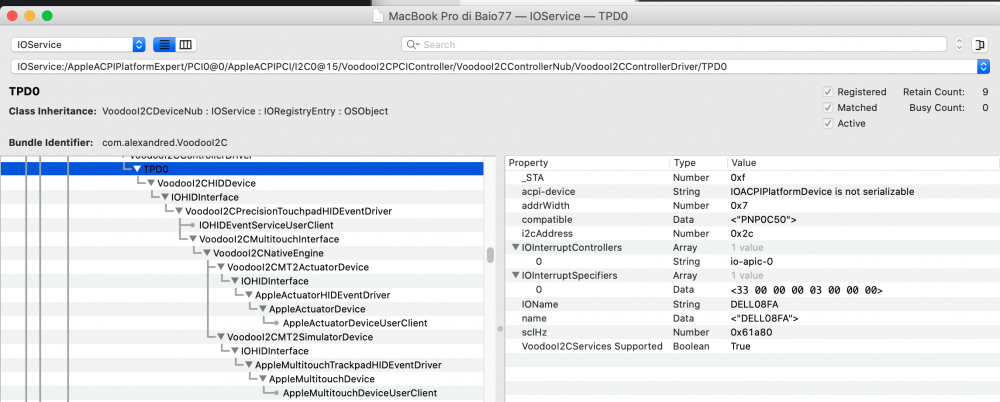Select the i2cAddress property row
Viewport: 1000px width, 402px height.
pyautogui.click(x=753, y=234)
